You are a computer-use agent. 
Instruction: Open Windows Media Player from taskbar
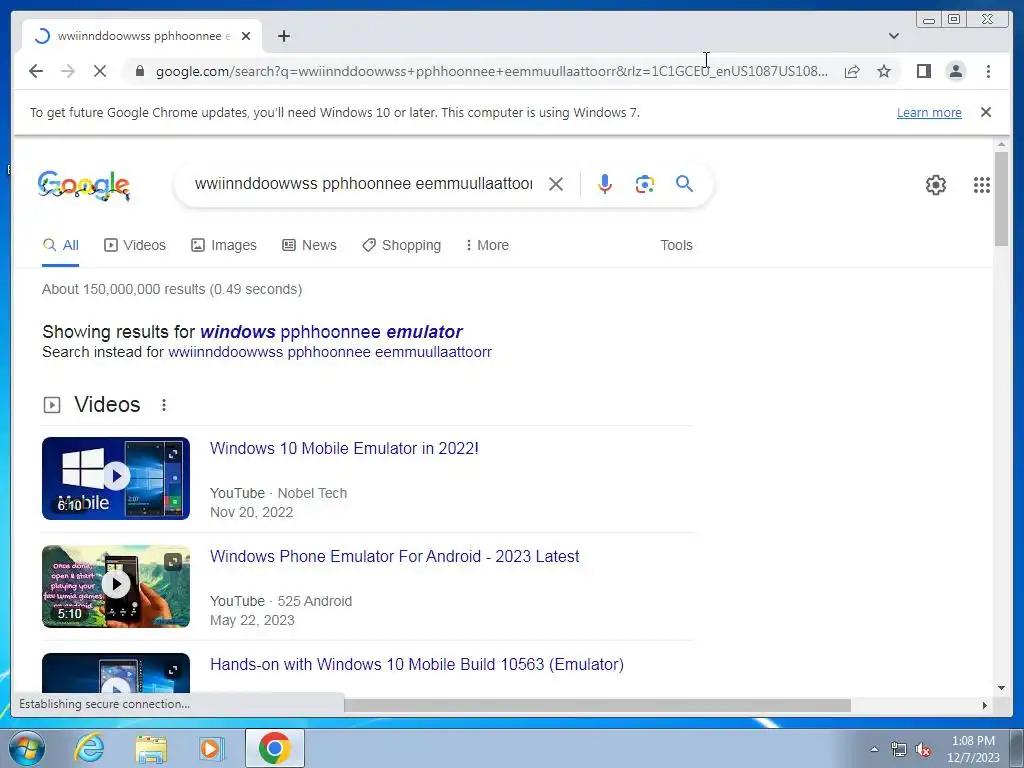click(x=211, y=748)
